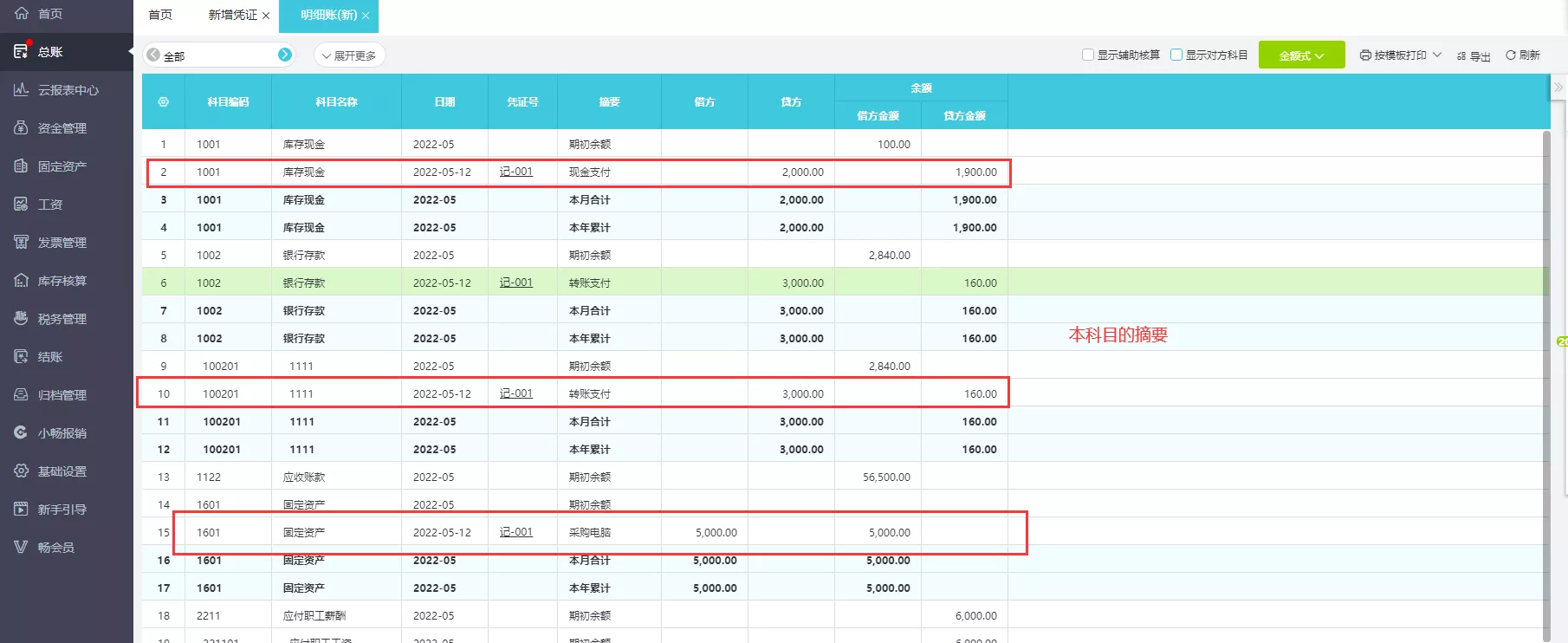Viewport: 1568px width, 643px height.
Task: Click the 刷新 refresh button
Action: coord(1523,55)
